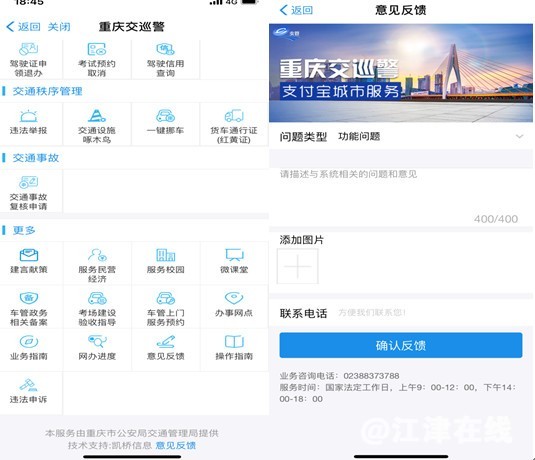
Task: Expand the 问题类型 dropdown chevron
Action: click(519, 136)
